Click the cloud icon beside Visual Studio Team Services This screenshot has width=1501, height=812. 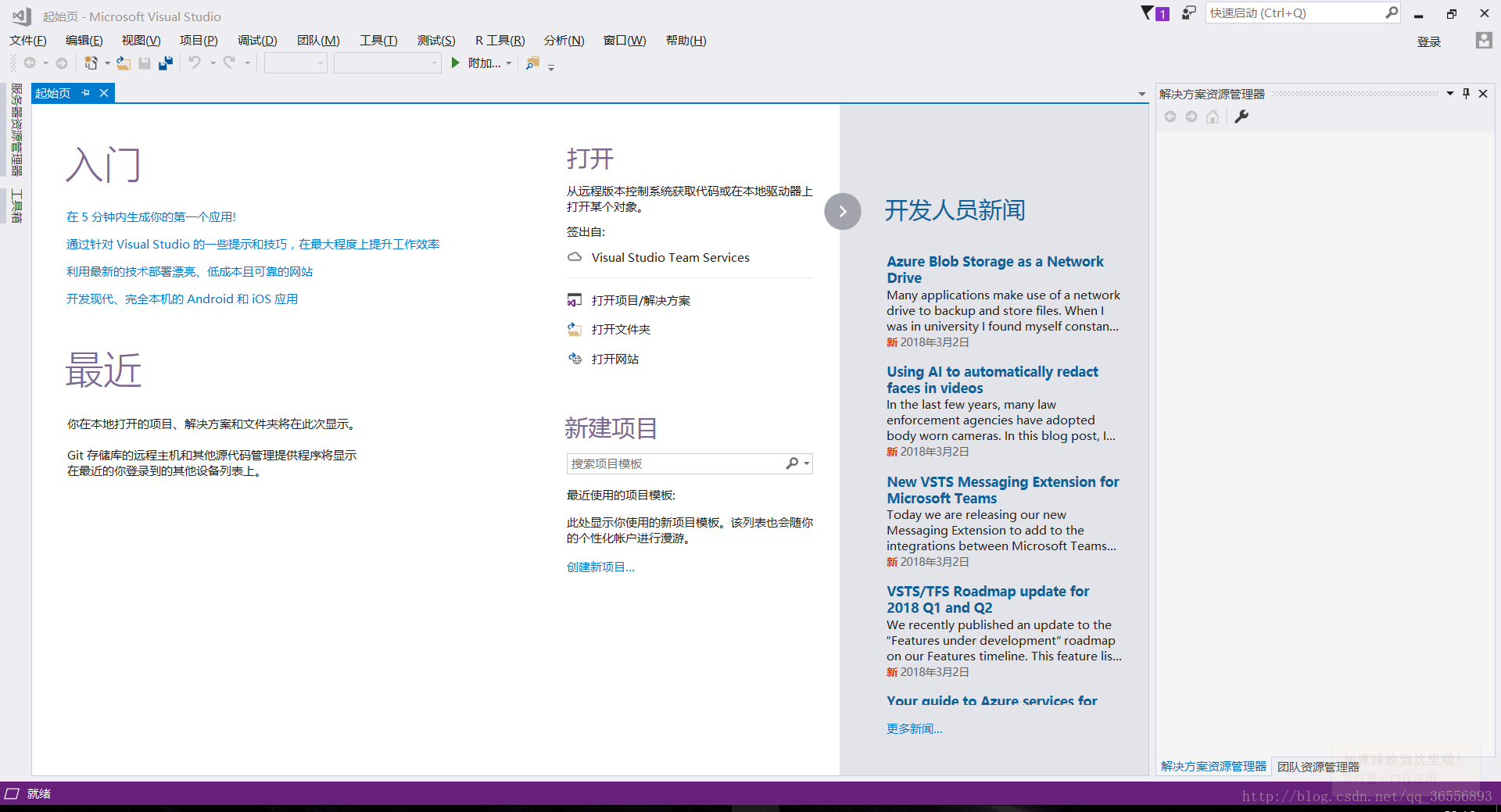pyautogui.click(x=575, y=257)
